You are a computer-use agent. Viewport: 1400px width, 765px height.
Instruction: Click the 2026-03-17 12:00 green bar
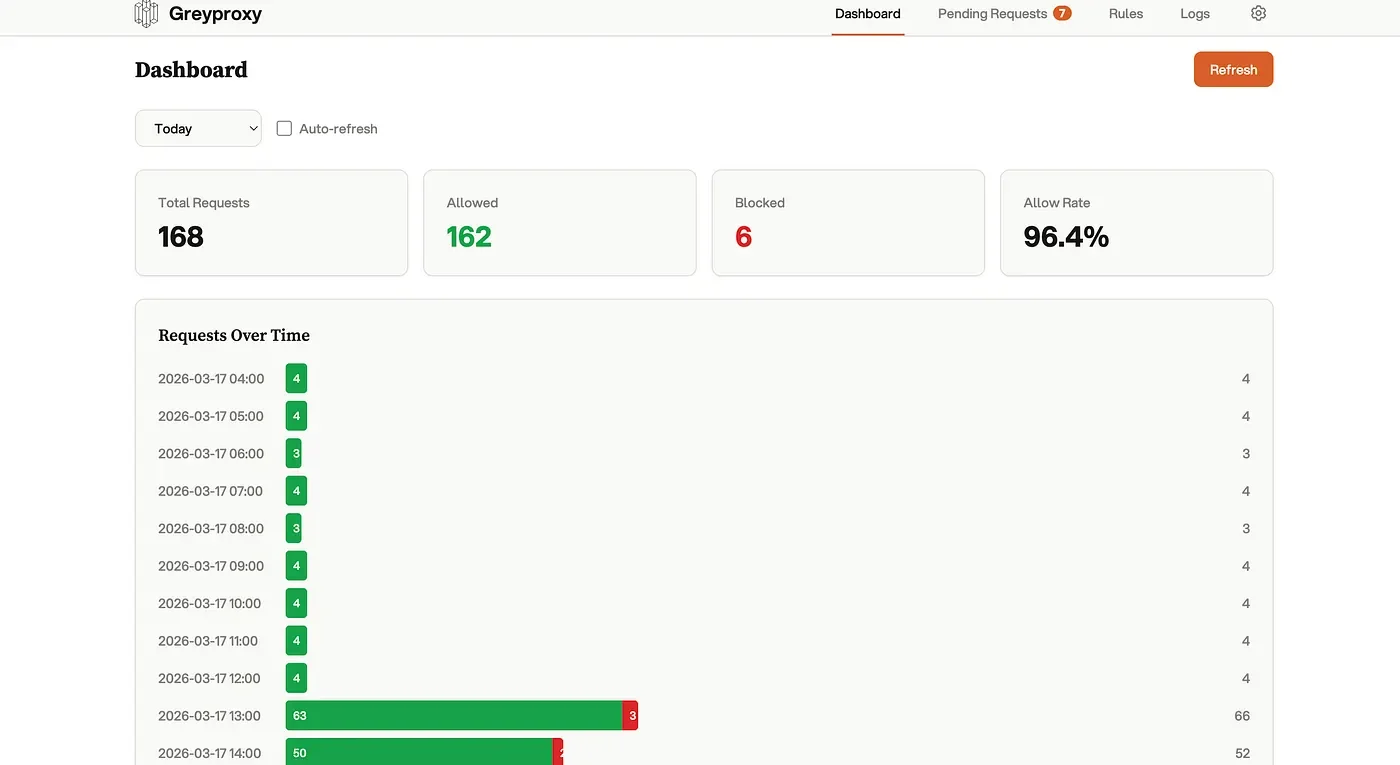[x=296, y=678]
